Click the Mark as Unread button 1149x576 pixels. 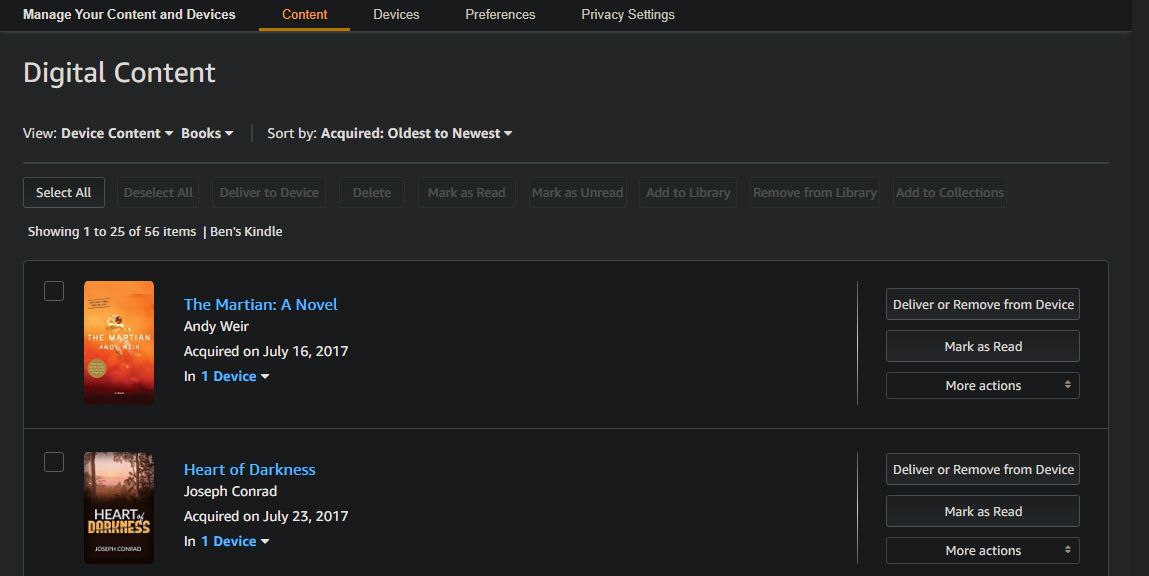577,193
